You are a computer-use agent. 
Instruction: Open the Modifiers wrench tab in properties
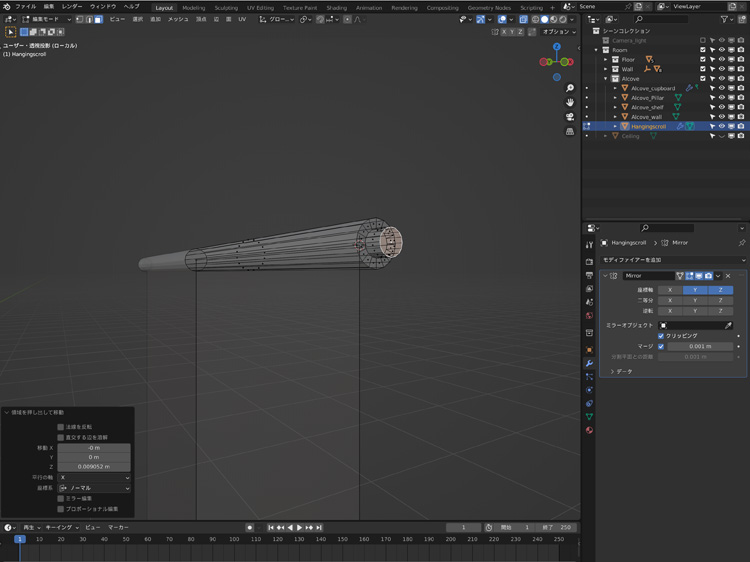pos(589,363)
